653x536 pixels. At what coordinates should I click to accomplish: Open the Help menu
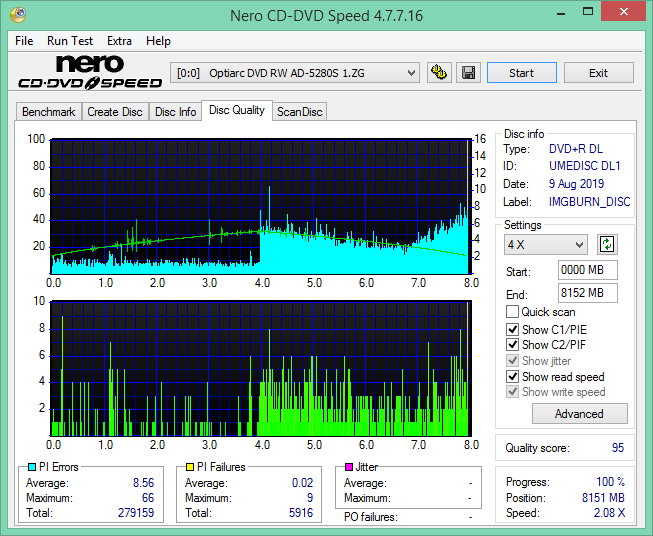(x=158, y=41)
